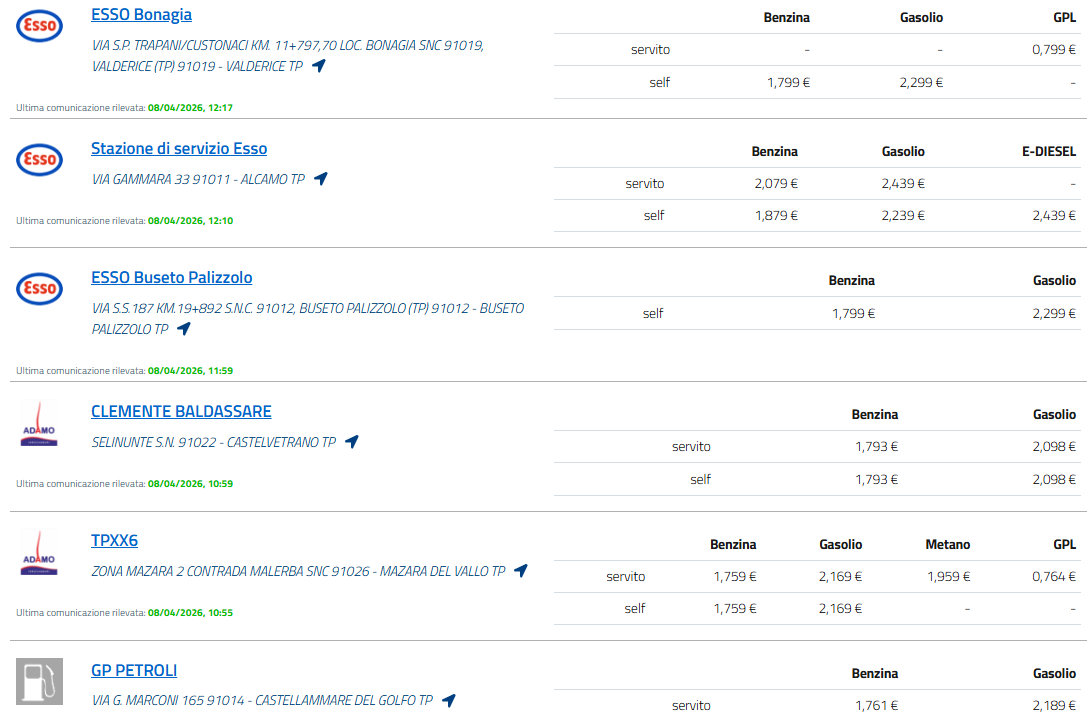Click the Esso logo beside ESSO Bonagia

click(40, 26)
